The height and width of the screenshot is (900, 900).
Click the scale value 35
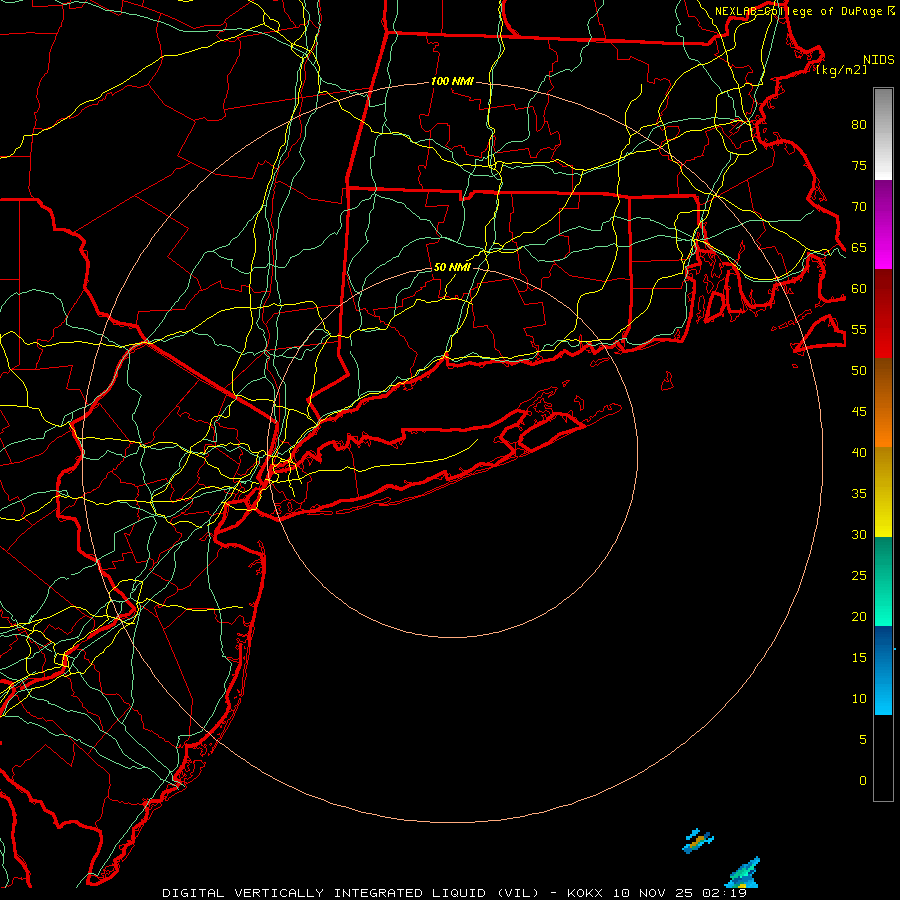tap(859, 494)
